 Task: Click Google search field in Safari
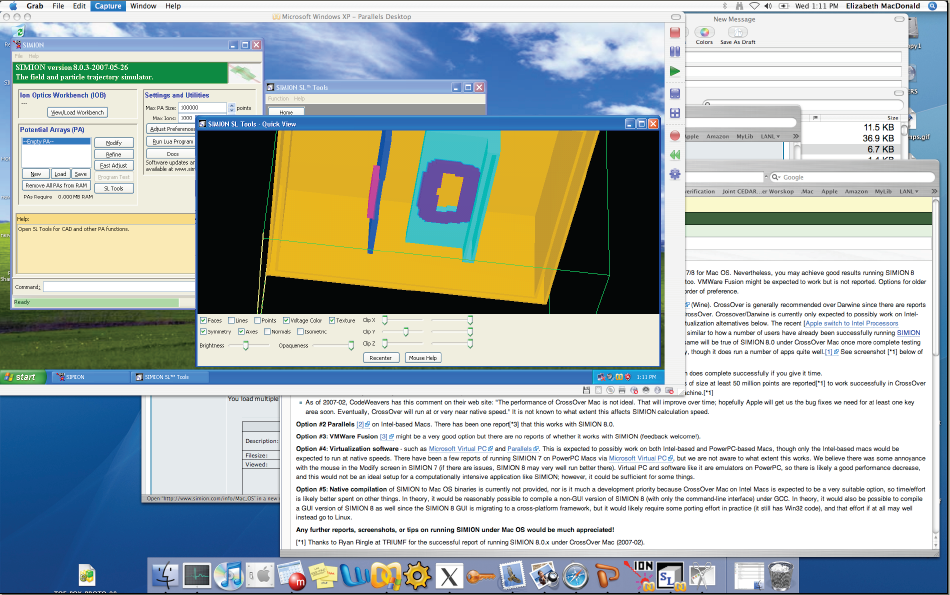click(852, 177)
